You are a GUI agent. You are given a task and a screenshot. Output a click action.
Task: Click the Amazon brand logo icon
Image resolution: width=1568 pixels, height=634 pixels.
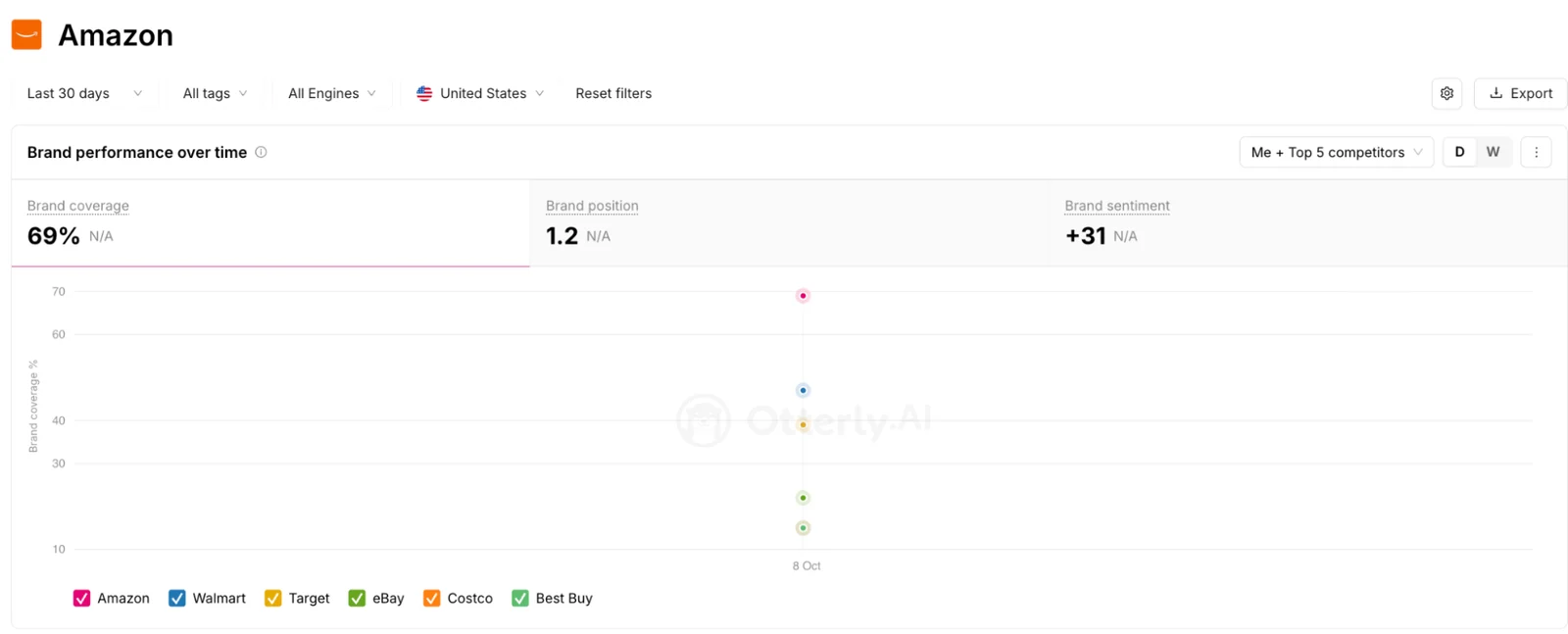coord(26,34)
